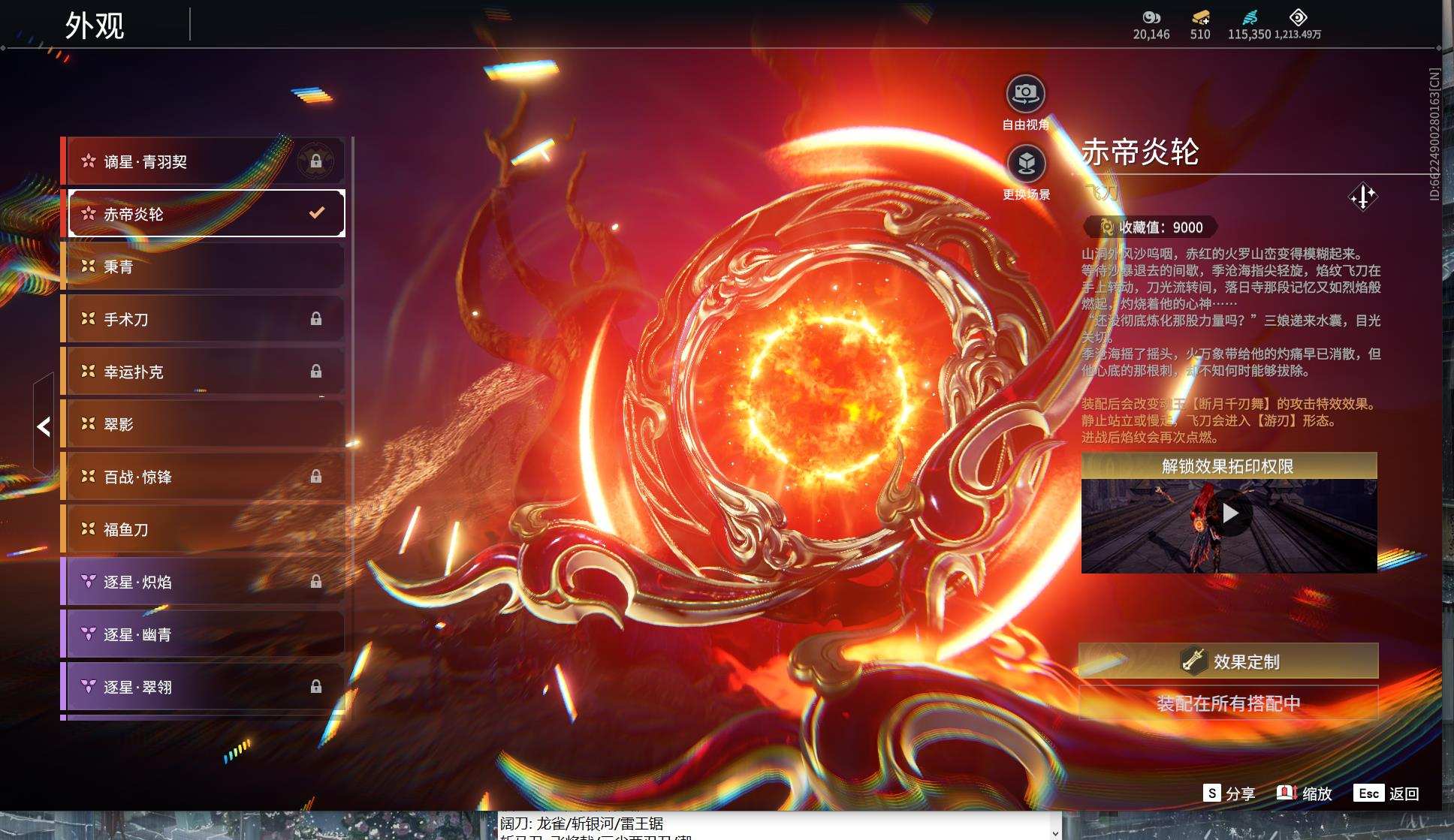This screenshot has height=840, width=1454.
Task: Click the silver coin currency icon
Action: (x=1151, y=17)
